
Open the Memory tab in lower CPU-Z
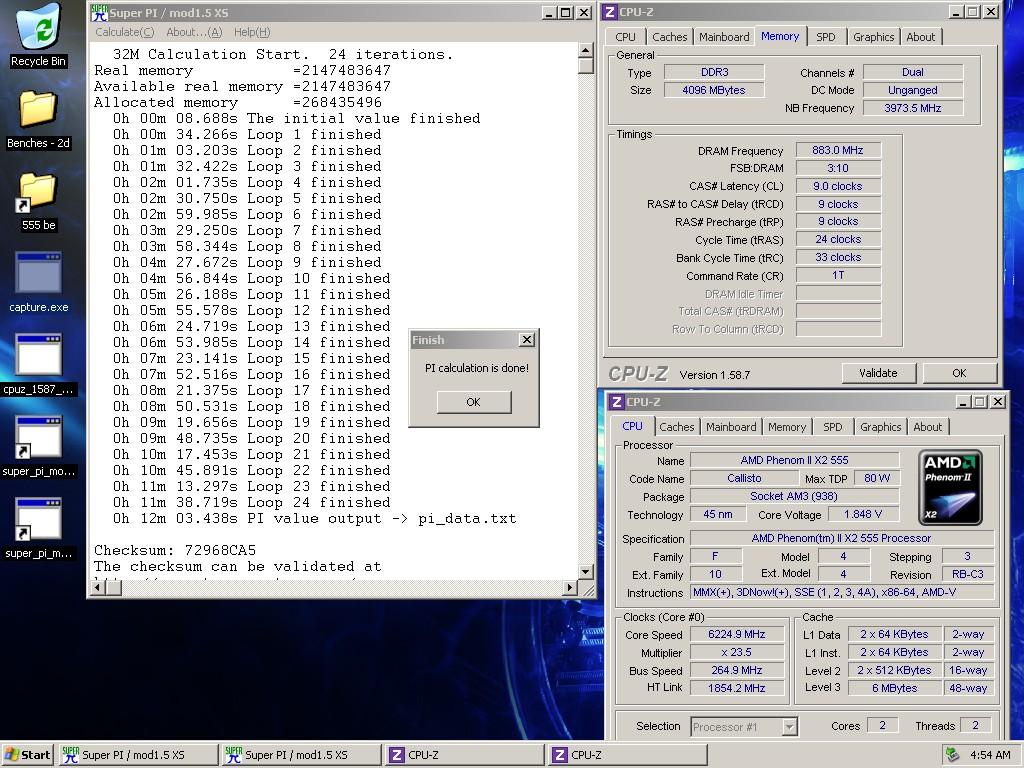[x=787, y=427]
